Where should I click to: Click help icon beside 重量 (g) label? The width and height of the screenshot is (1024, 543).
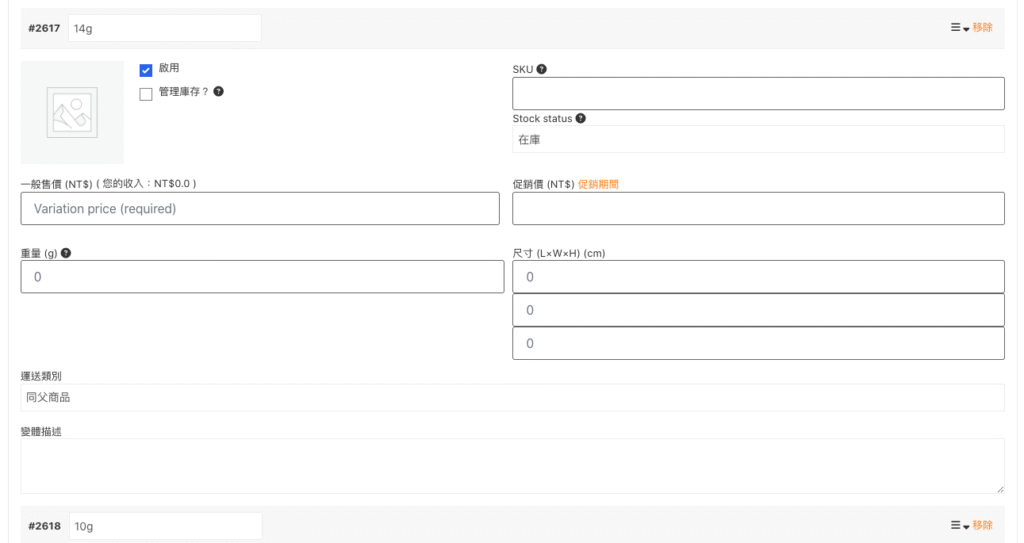tap(66, 253)
